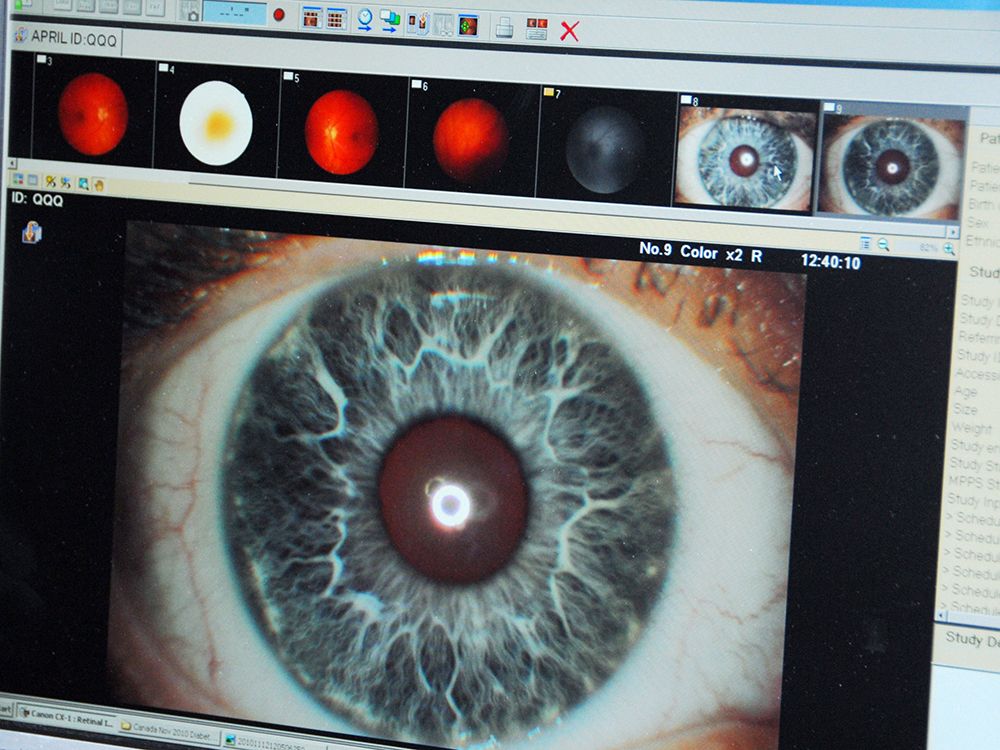This screenshot has width=1000, height=750.
Task: Toggle the checkbox on thumbnail image 7
Action: (x=548, y=91)
